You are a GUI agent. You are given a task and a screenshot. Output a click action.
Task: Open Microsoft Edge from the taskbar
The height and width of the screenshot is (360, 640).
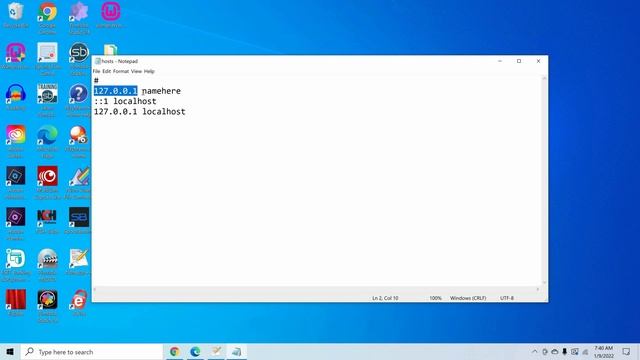(x=195, y=351)
